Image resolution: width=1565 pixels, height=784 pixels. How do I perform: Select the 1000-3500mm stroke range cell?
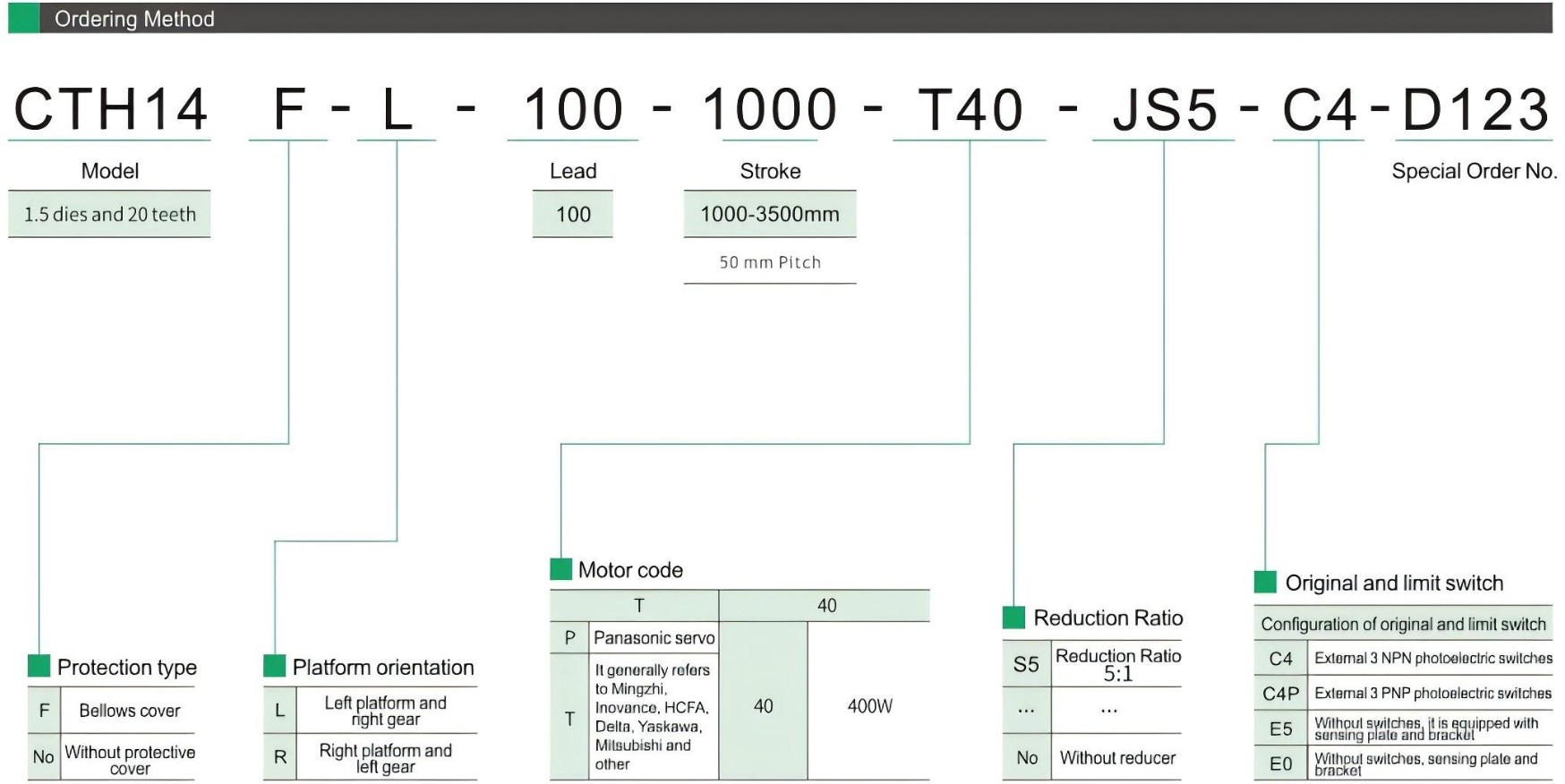770,214
